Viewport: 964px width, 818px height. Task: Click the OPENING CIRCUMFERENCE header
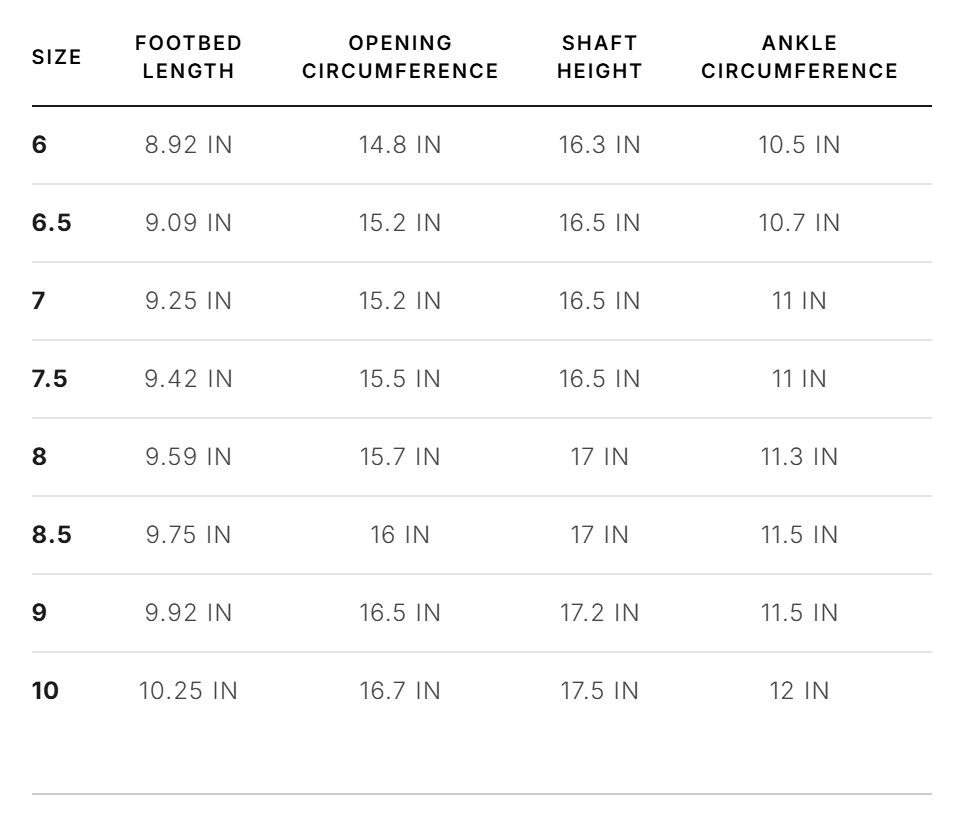point(400,57)
